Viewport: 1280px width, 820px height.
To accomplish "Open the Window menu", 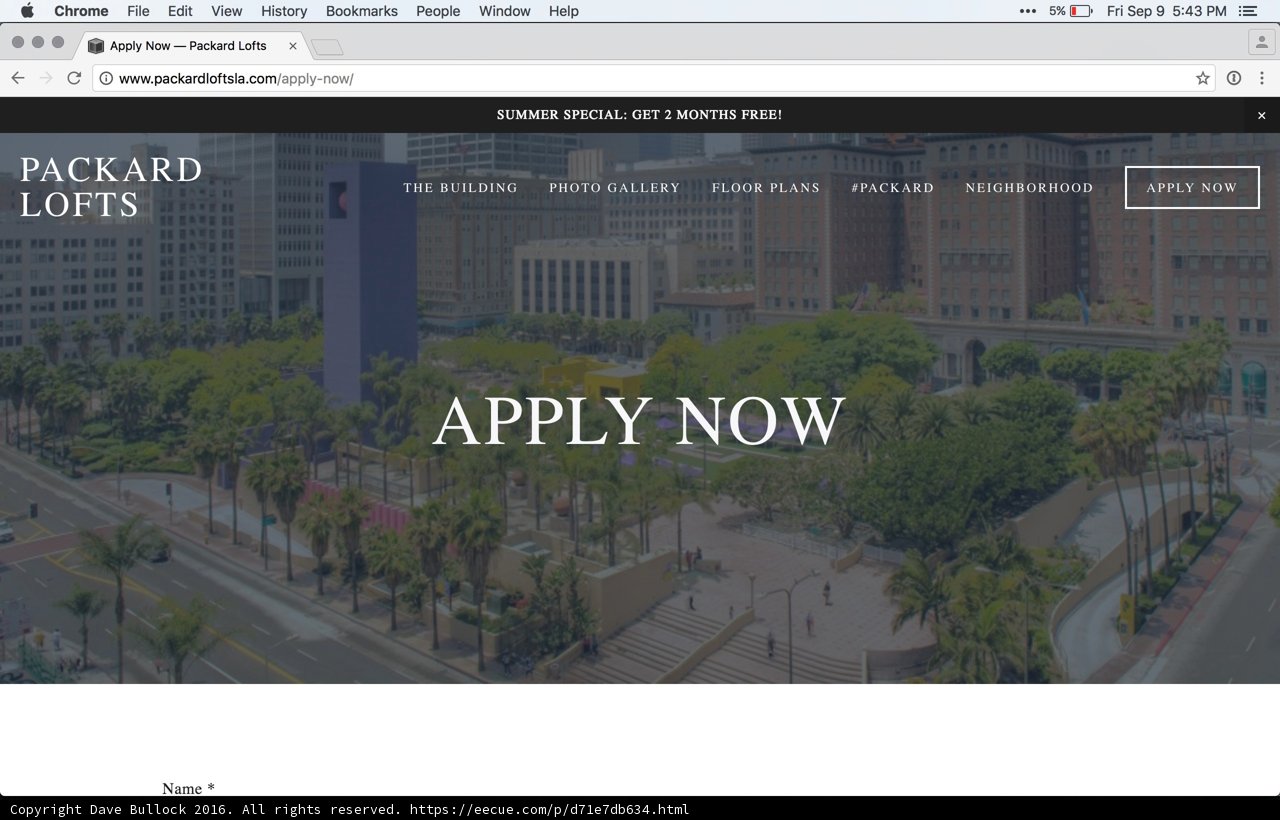I will (505, 11).
